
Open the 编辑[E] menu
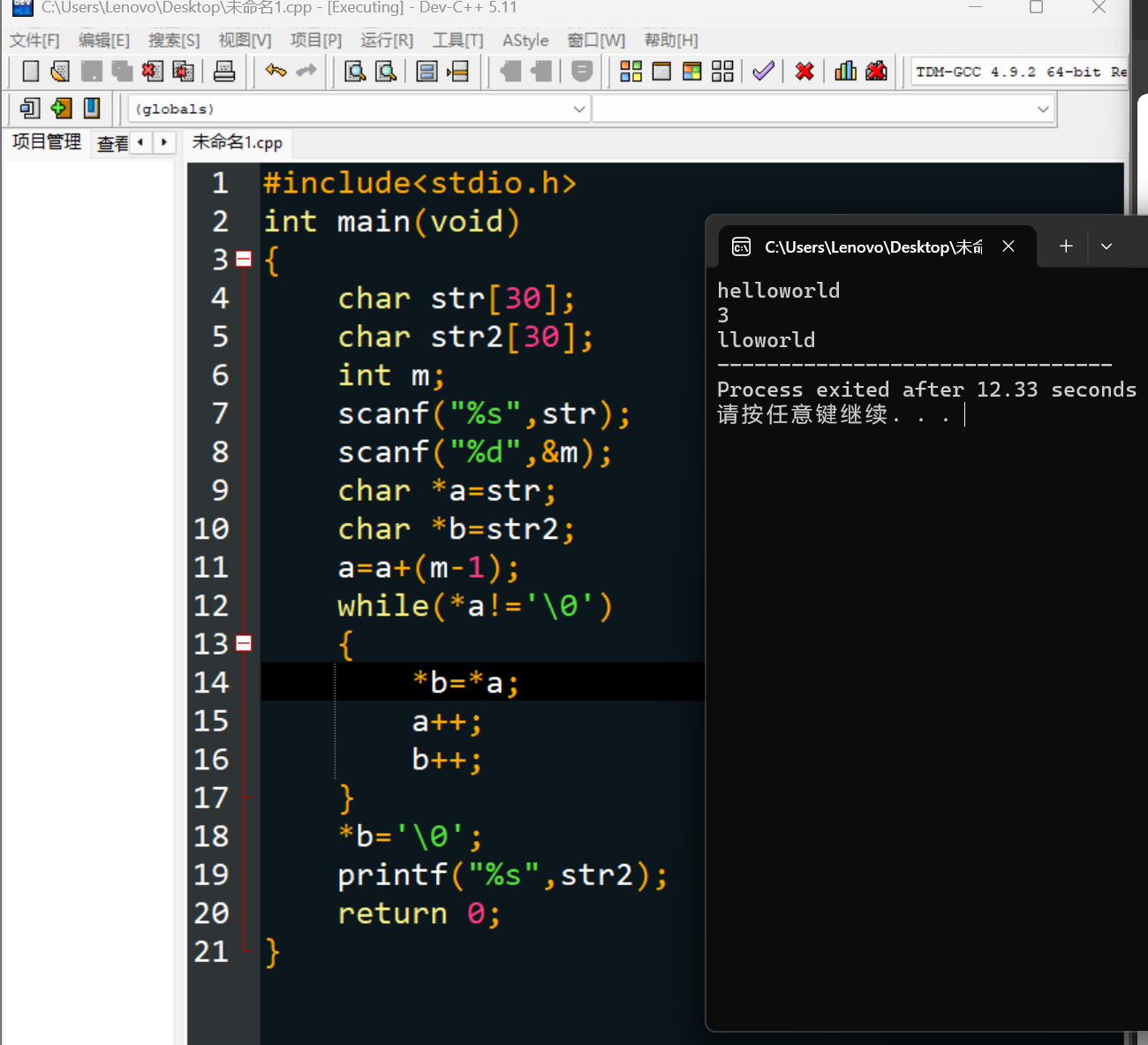(103, 41)
